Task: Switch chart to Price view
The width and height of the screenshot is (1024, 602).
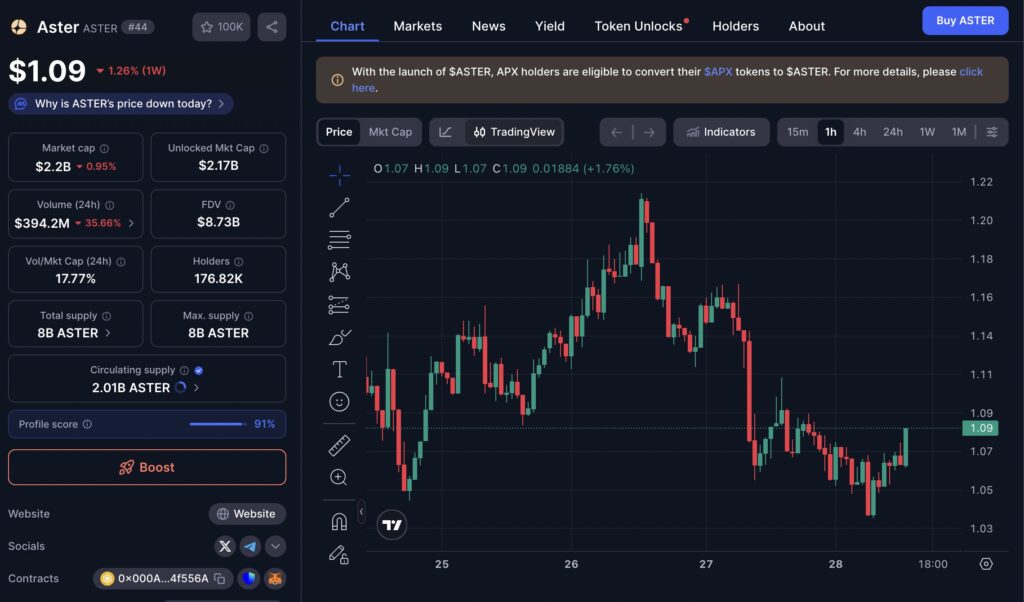Action: click(x=339, y=132)
